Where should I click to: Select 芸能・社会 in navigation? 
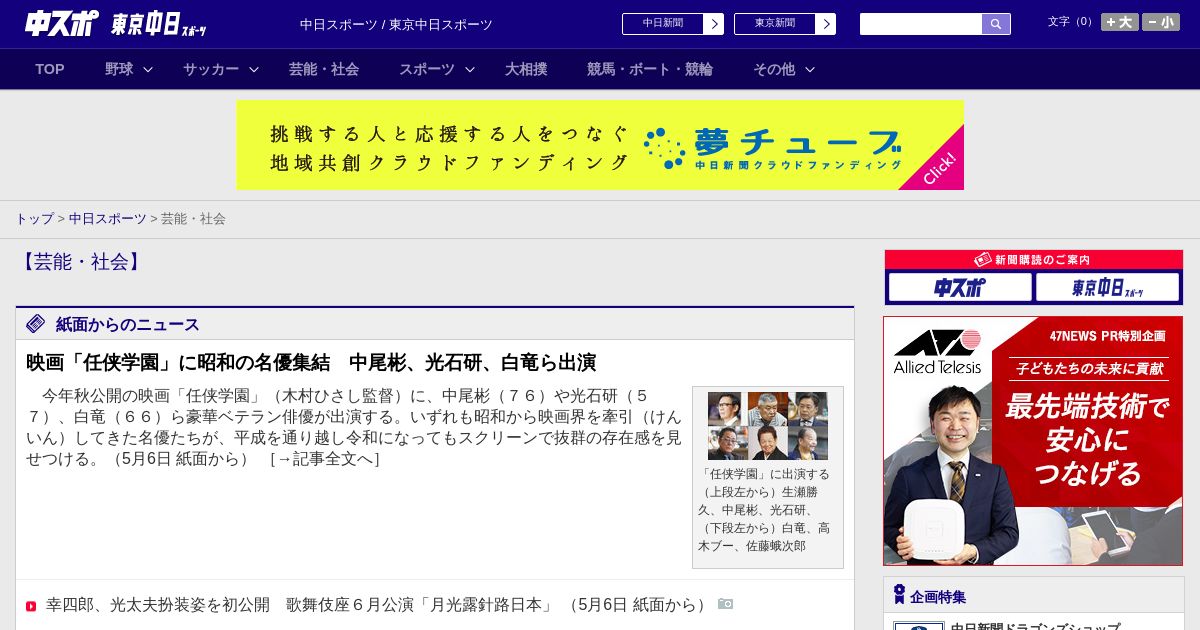click(324, 69)
